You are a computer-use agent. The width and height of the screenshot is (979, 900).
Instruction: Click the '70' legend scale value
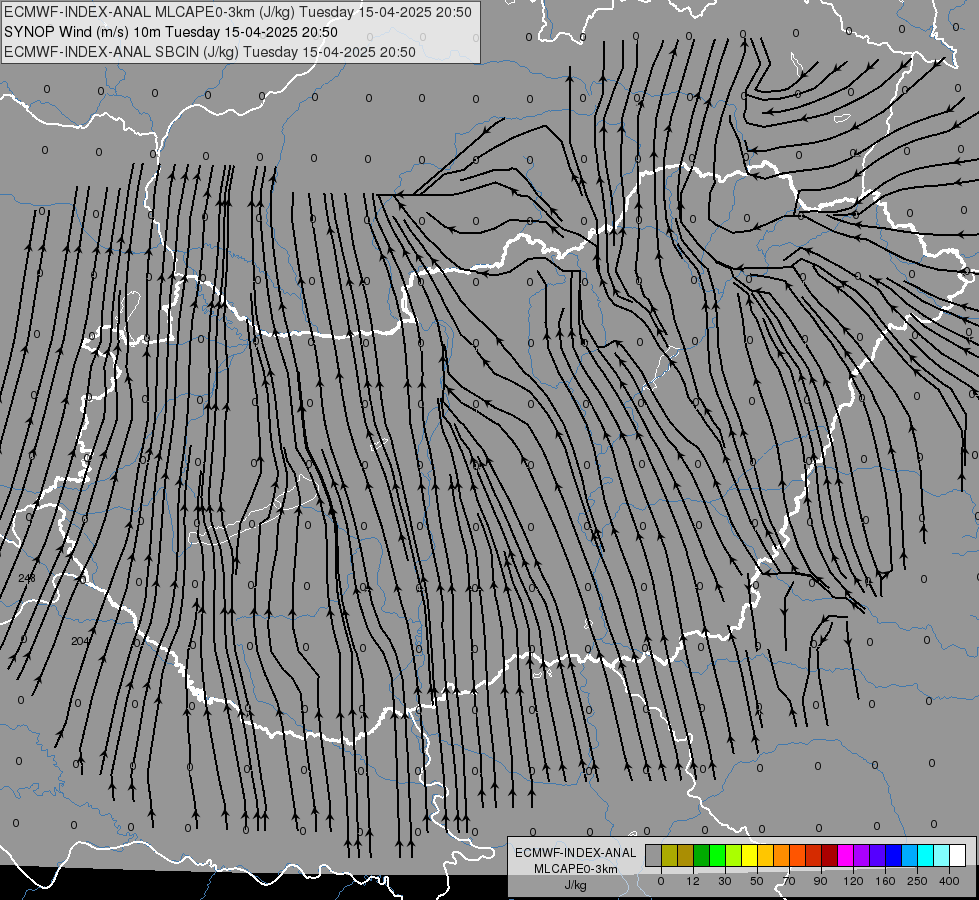pyautogui.click(x=789, y=881)
